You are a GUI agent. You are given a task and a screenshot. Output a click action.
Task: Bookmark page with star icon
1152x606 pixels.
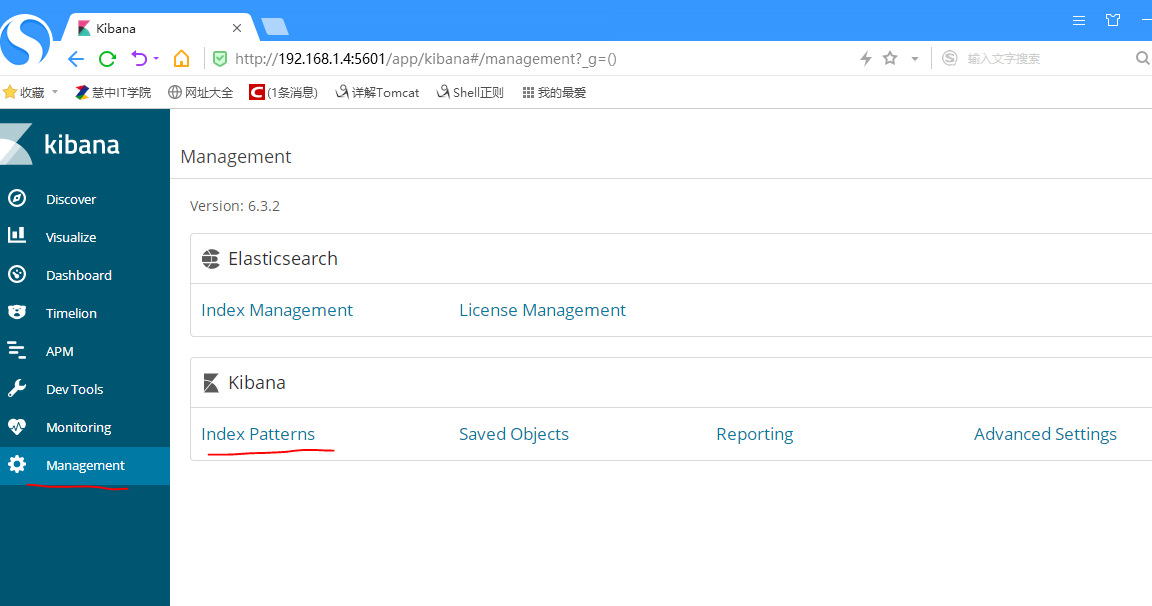(890, 58)
